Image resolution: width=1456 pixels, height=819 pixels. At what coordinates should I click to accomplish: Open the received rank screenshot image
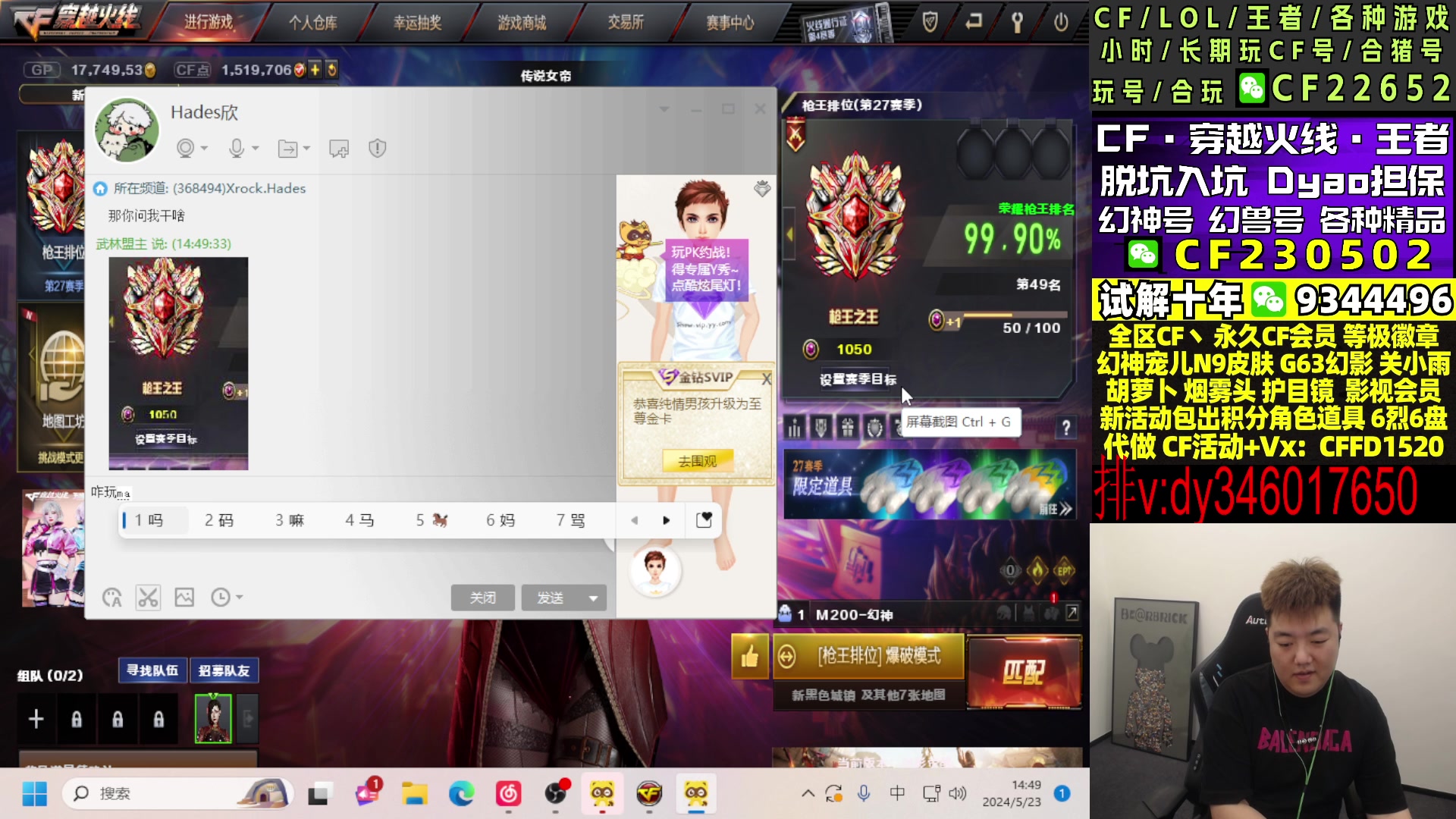(x=178, y=363)
